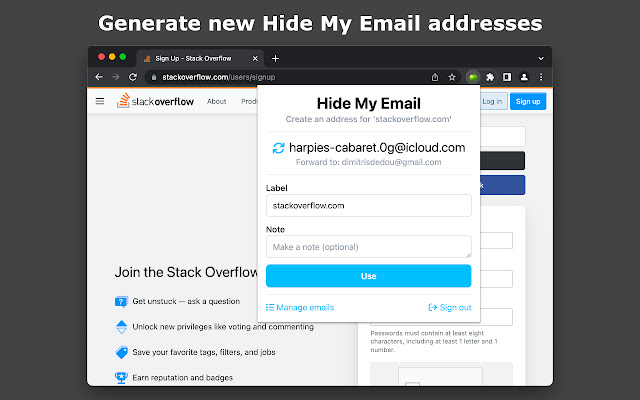
Task: Click the blue Use button
Action: point(369,276)
